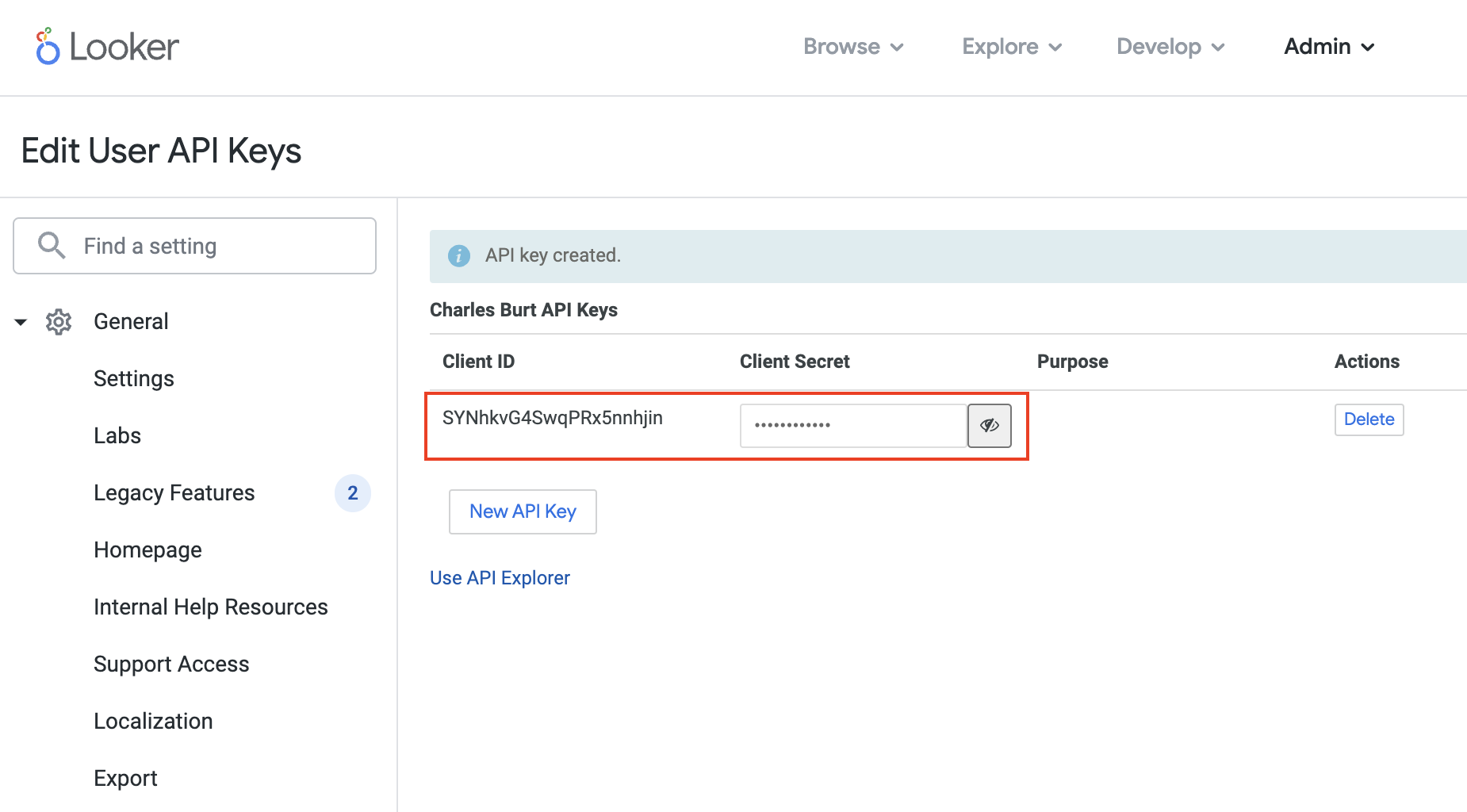Click the Legacy Features count badge
Viewport: 1467px width, 812px height.
click(352, 493)
